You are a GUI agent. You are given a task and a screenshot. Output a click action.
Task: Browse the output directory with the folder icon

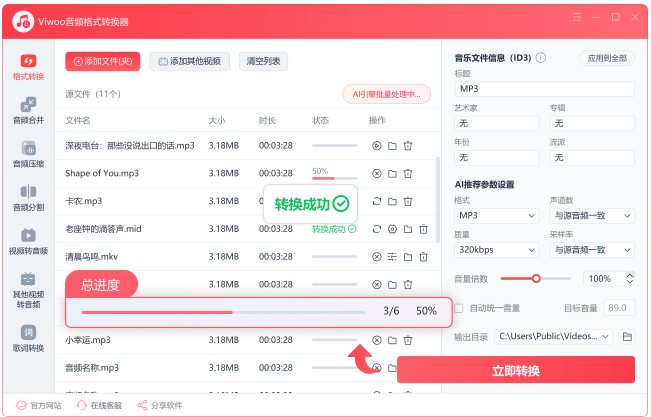click(x=627, y=336)
